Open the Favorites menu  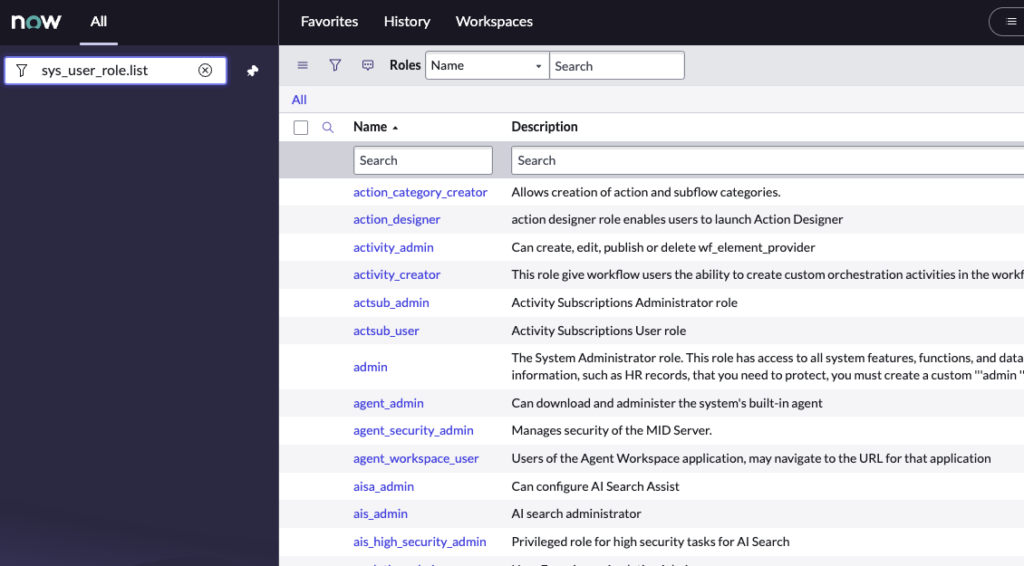(329, 22)
